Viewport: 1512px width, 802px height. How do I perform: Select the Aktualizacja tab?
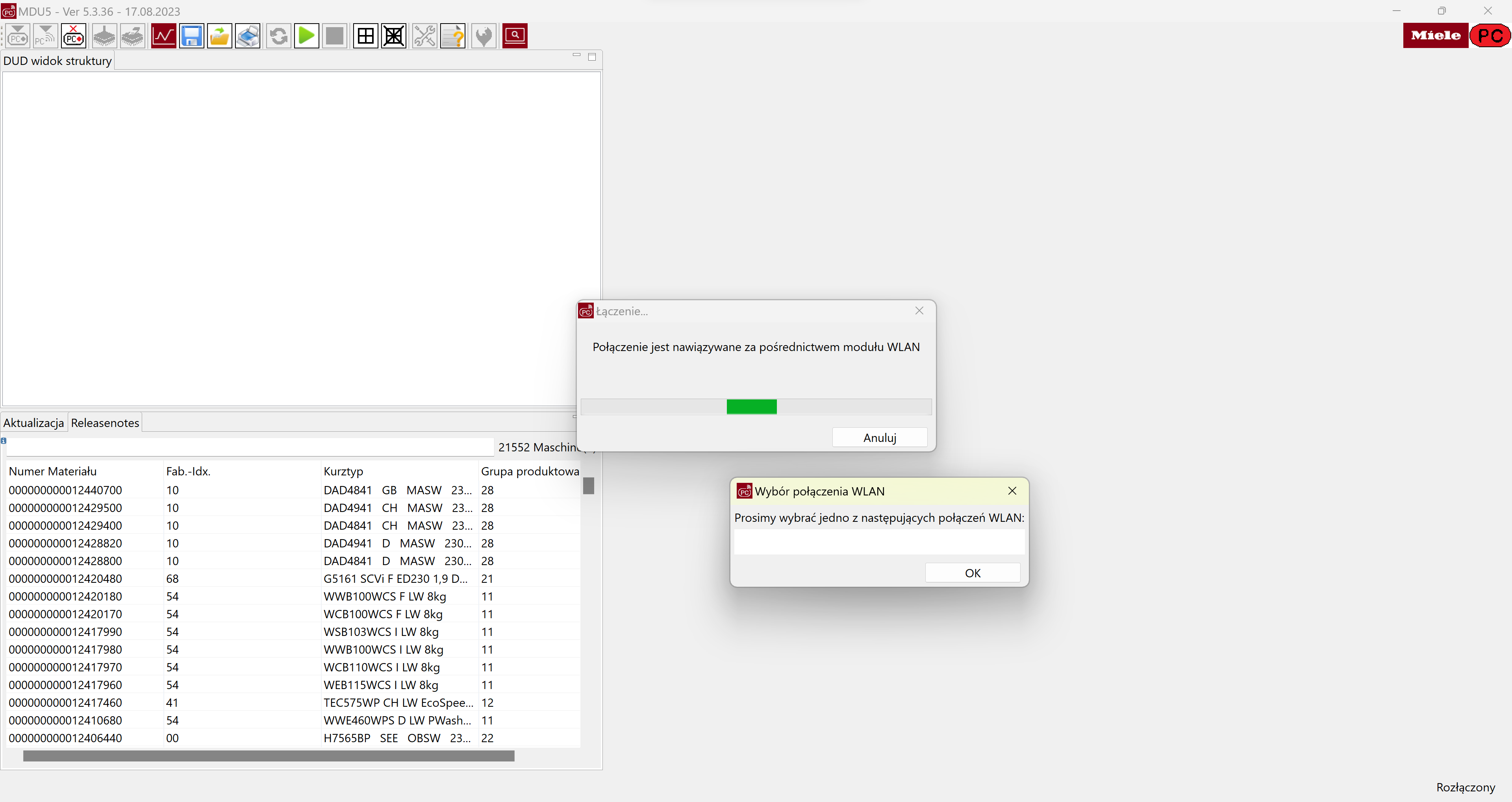tap(33, 423)
